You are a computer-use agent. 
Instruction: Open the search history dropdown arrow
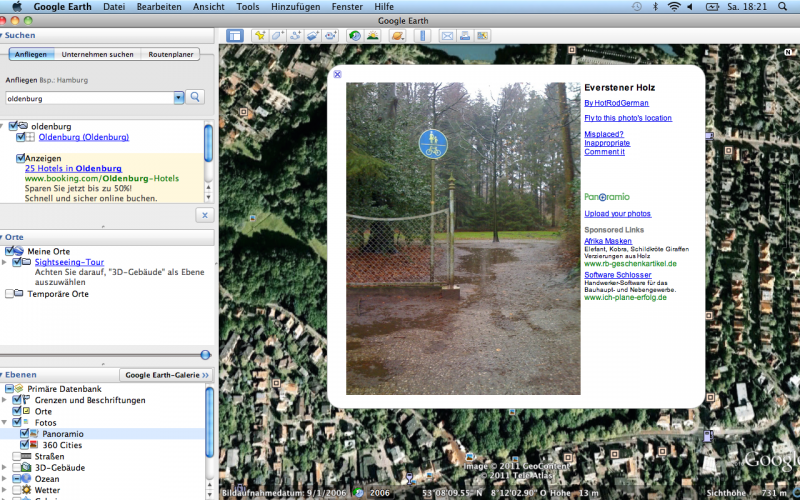pyautogui.click(x=179, y=97)
